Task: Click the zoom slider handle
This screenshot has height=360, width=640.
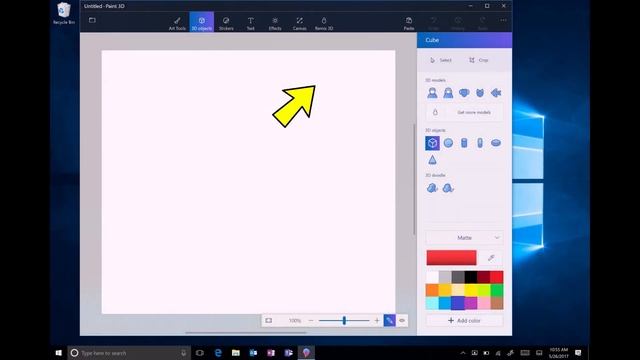Action: [344, 320]
